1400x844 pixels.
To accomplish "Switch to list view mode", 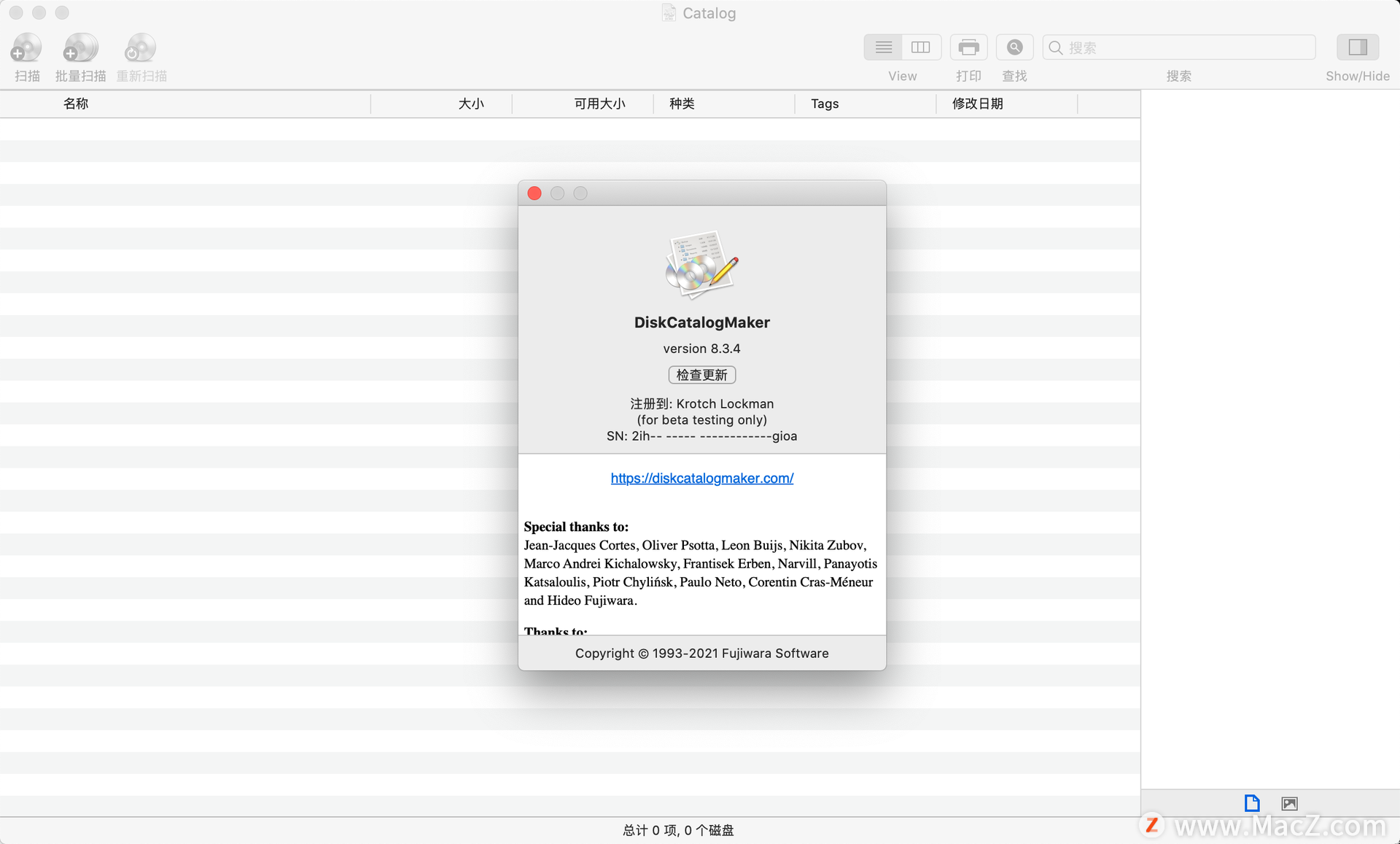I will click(884, 47).
